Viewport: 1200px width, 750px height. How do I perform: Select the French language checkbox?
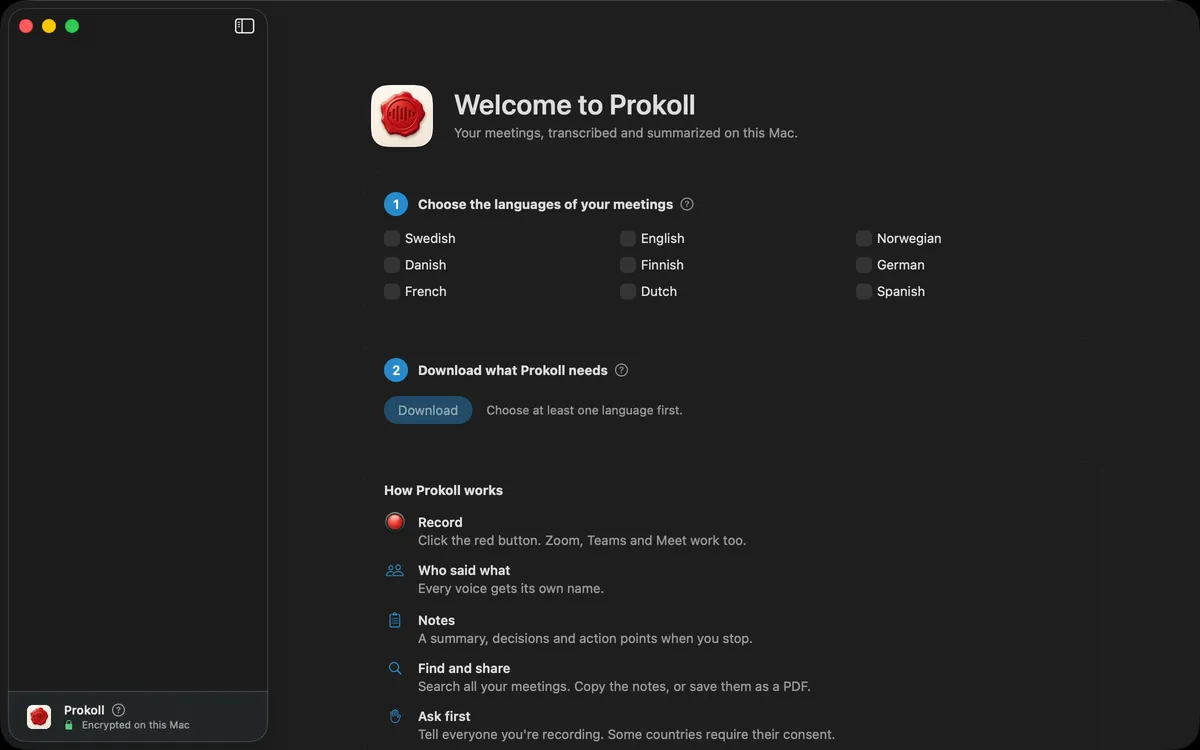point(392,291)
